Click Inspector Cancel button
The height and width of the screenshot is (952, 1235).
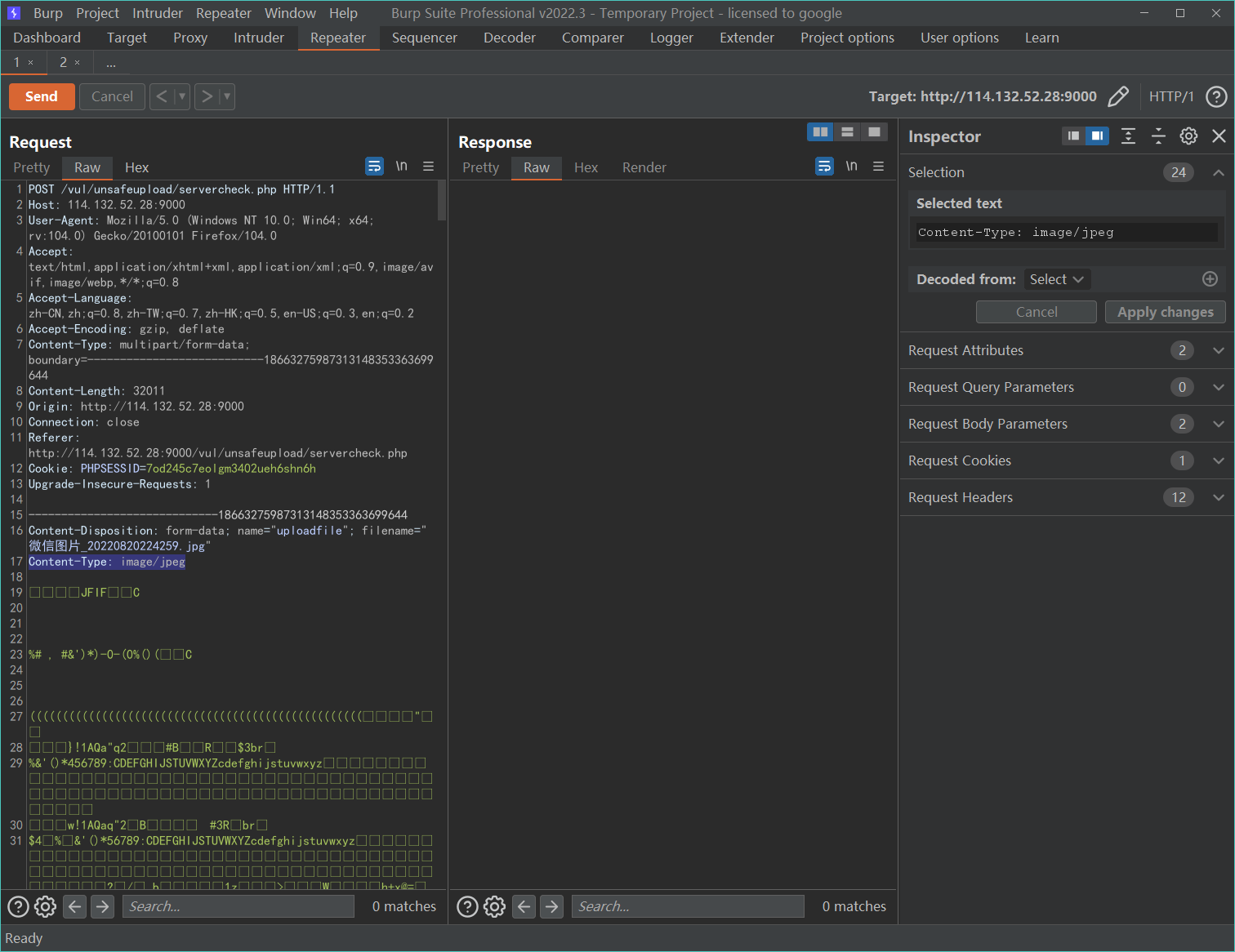coord(1036,312)
